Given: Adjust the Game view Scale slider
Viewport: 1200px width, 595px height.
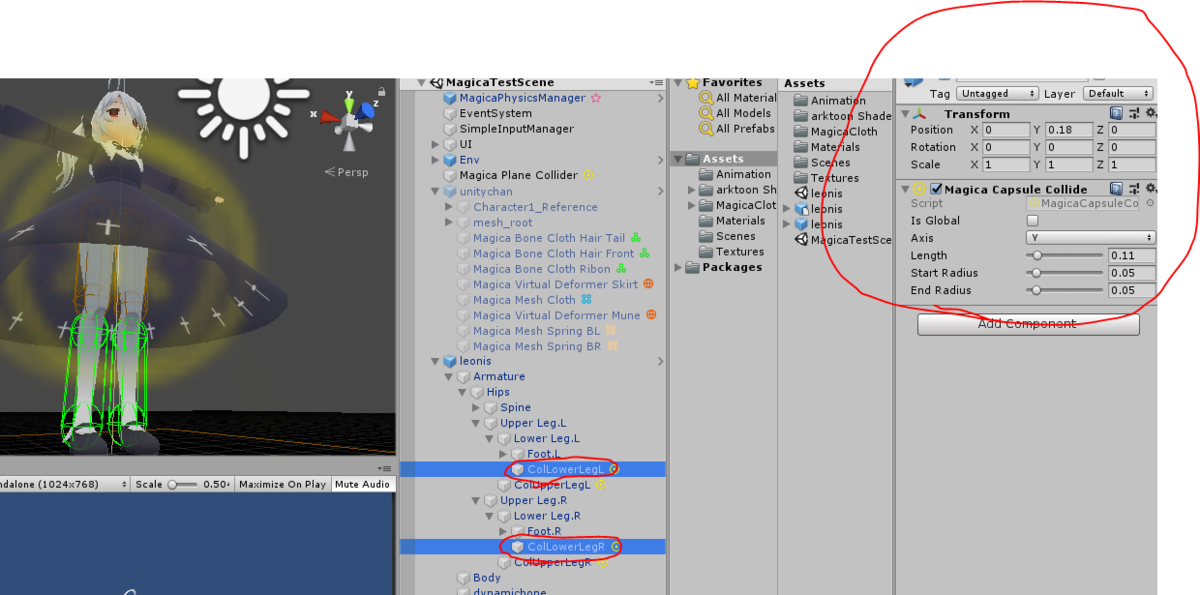Looking at the screenshot, I should click(x=182, y=484).
